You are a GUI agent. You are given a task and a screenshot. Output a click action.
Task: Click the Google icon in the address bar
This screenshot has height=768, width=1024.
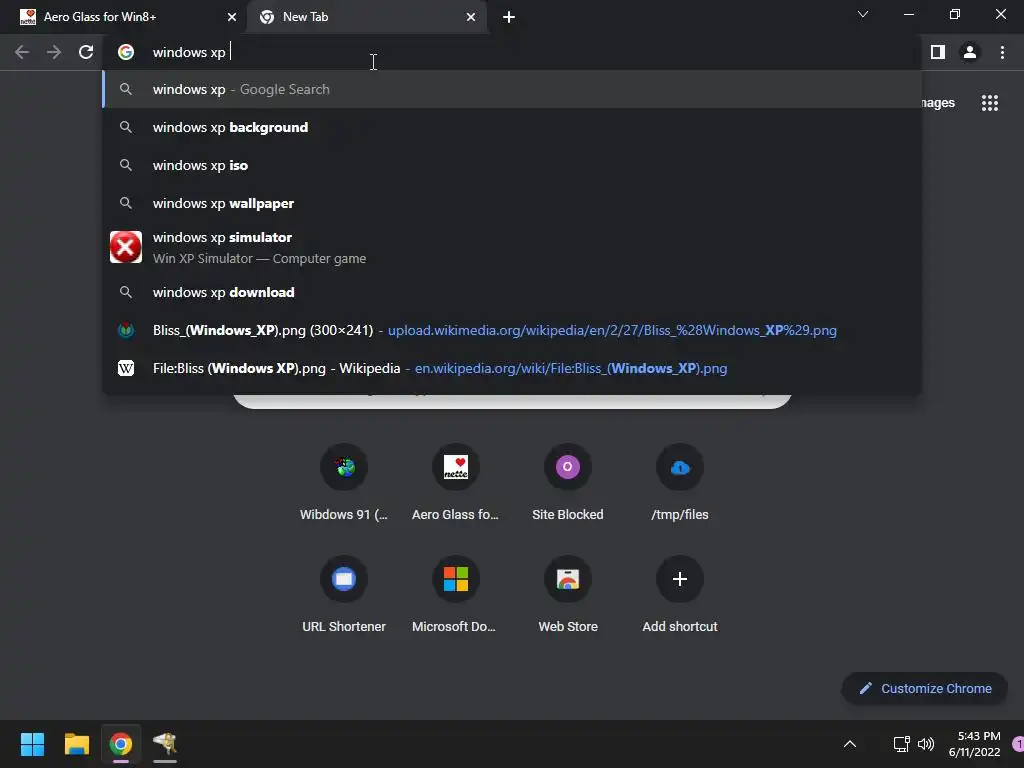coord(126,52)
